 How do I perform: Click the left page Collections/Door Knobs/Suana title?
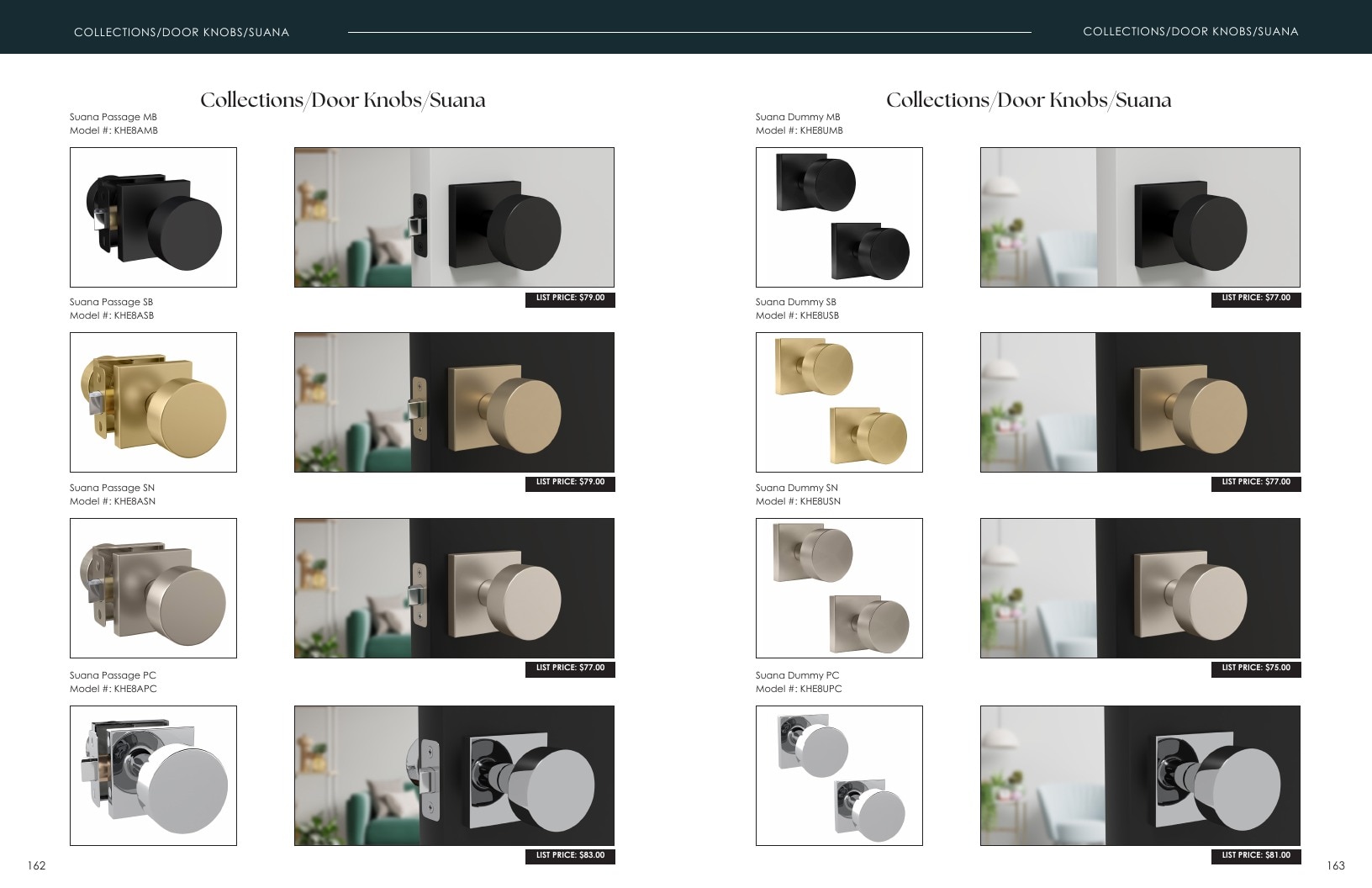[x=343, y=100]
